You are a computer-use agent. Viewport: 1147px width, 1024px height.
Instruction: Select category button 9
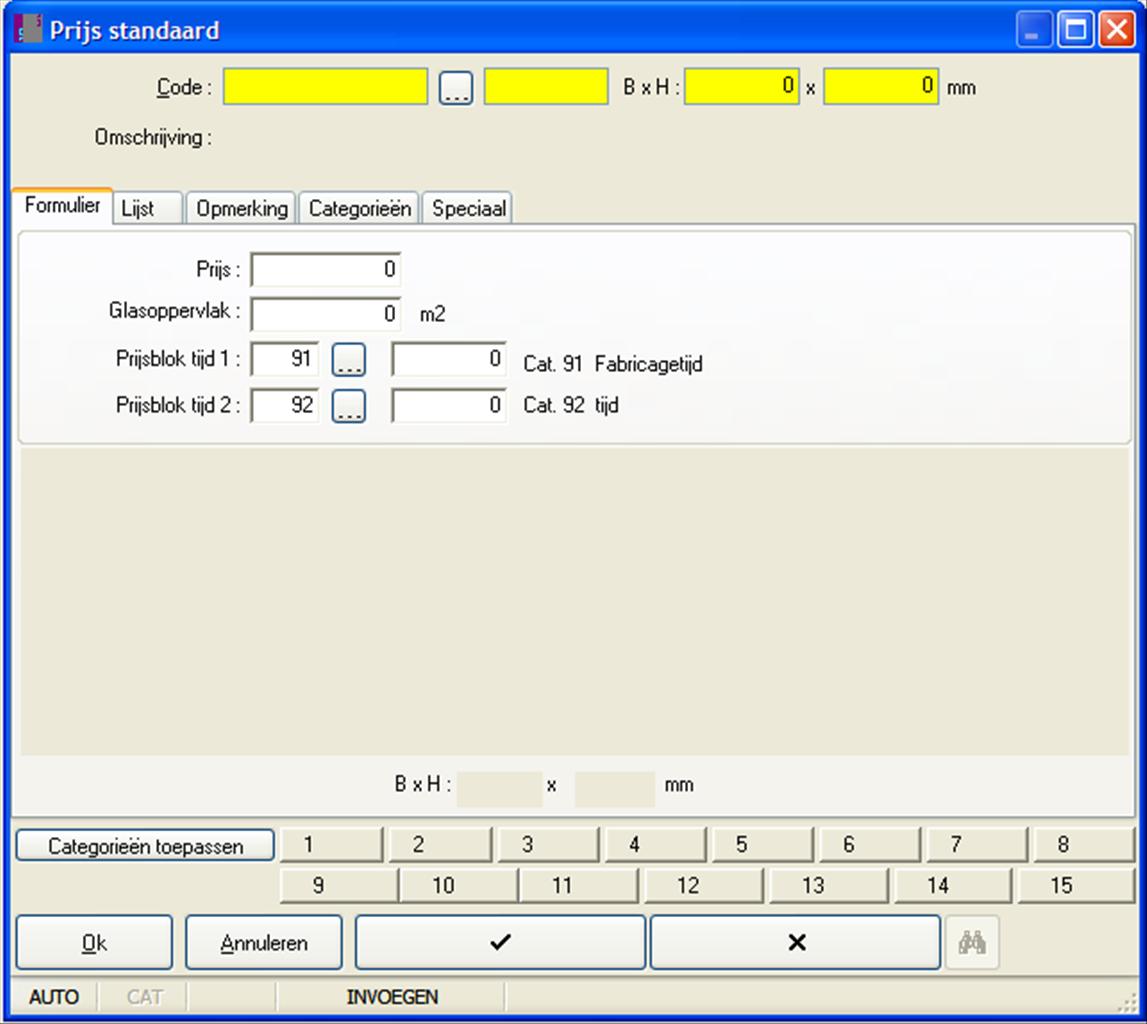click(339, 886)
